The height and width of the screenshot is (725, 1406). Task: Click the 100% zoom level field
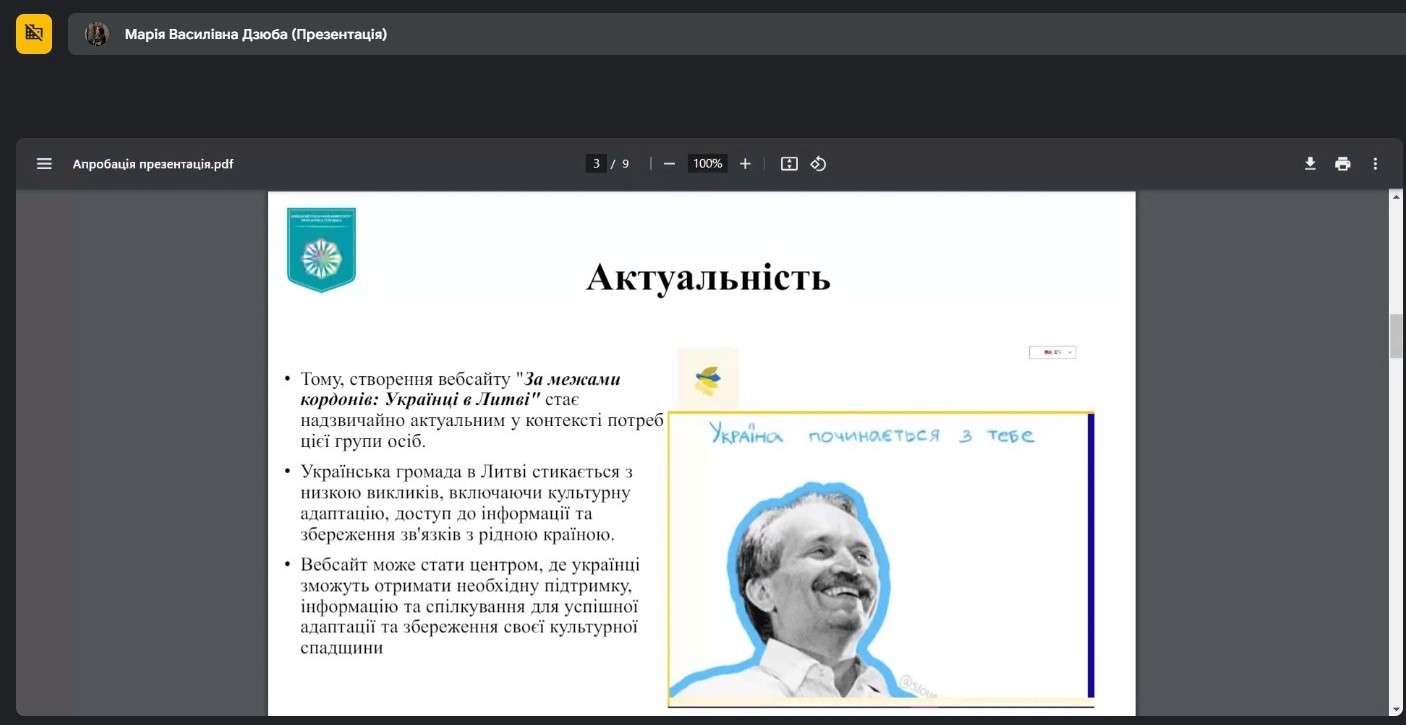tap(707, 164)
